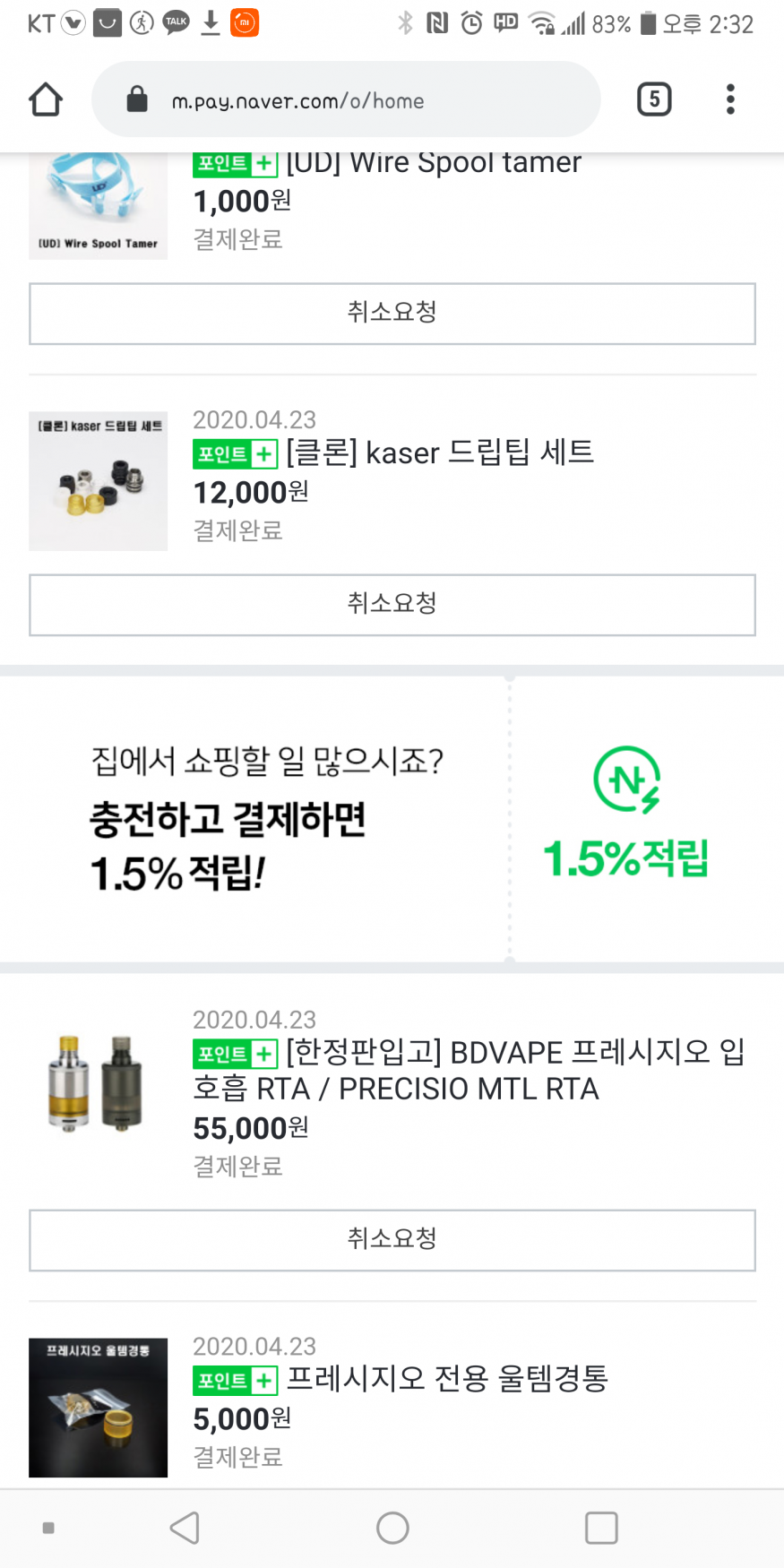Tap the PRECISIO RTA atomizer thumbnail
Image resolution: width=784 pixels, height=1568 pixels.
[99, 1082]
